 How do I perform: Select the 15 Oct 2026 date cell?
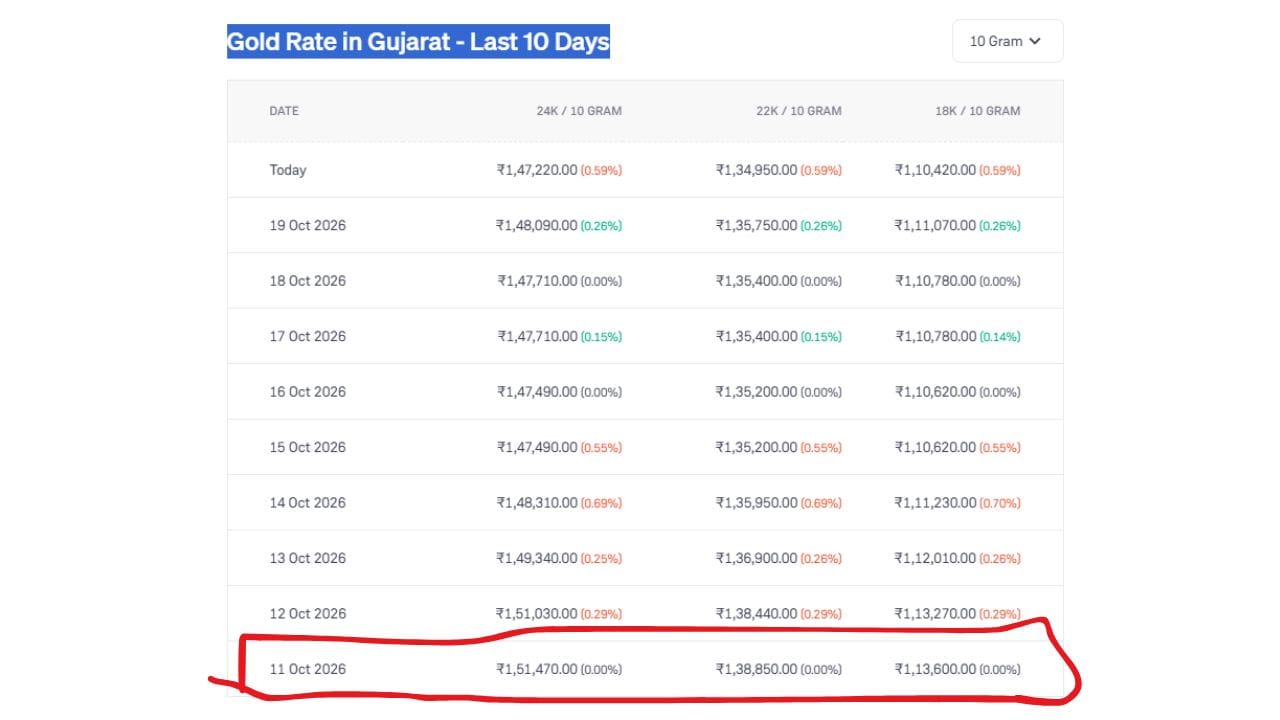click(x=308, y=447)
